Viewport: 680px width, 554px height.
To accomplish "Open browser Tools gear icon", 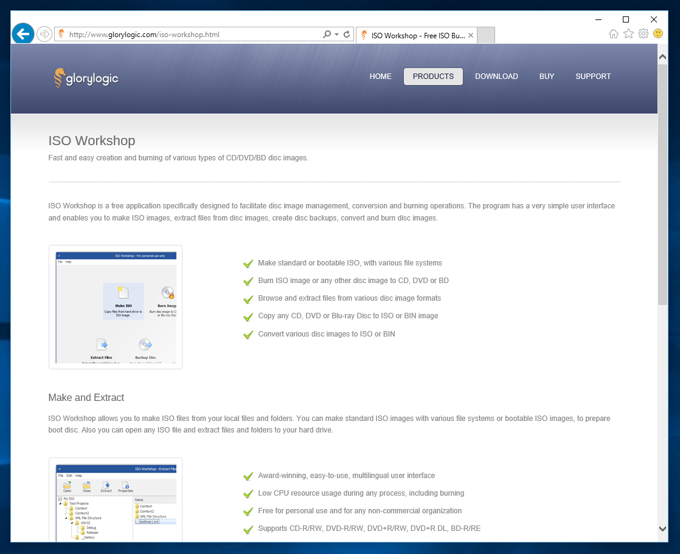I will (643, 34).
